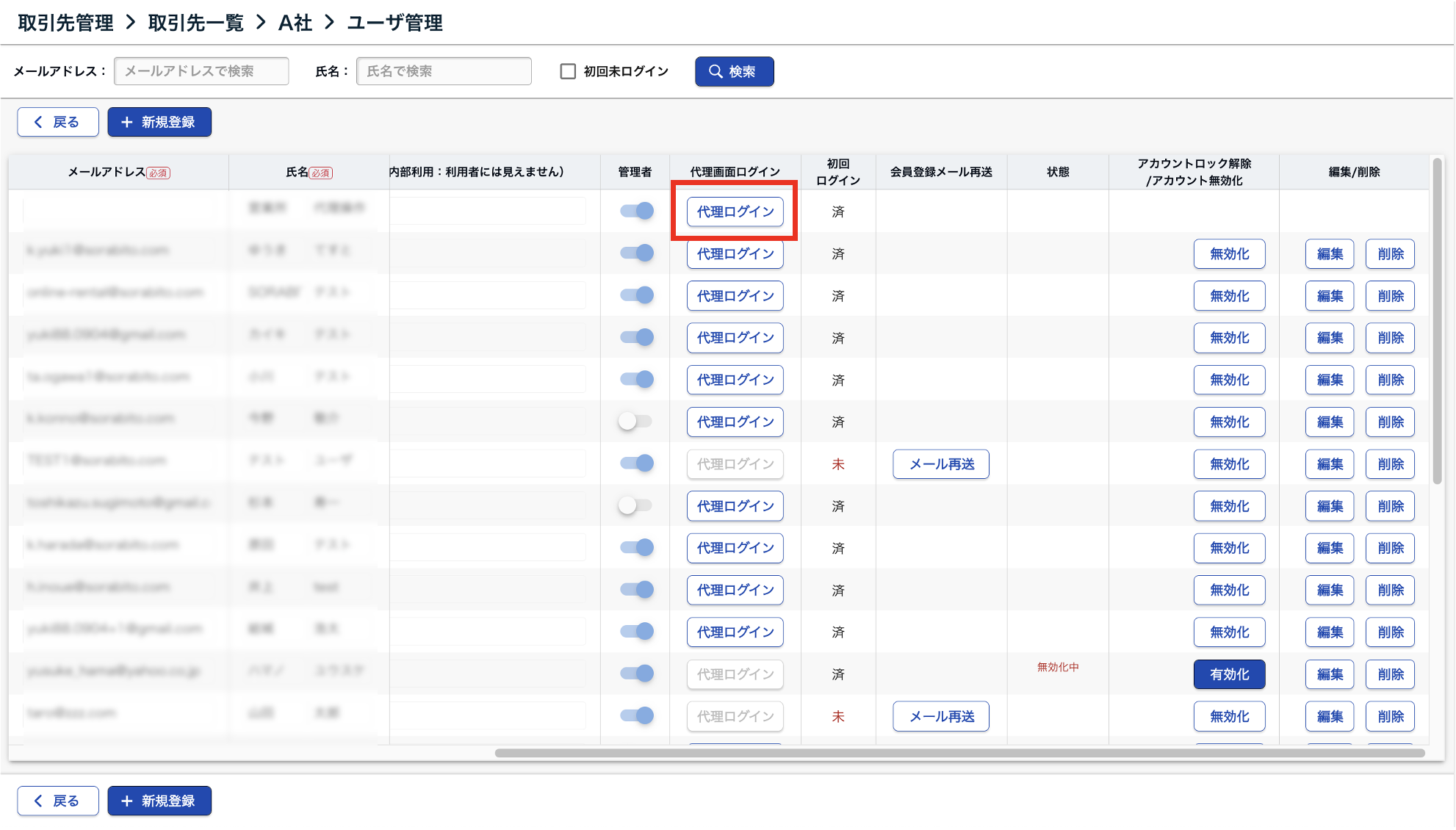
Task: Click the top back arrow button
Action: (58, 122)
